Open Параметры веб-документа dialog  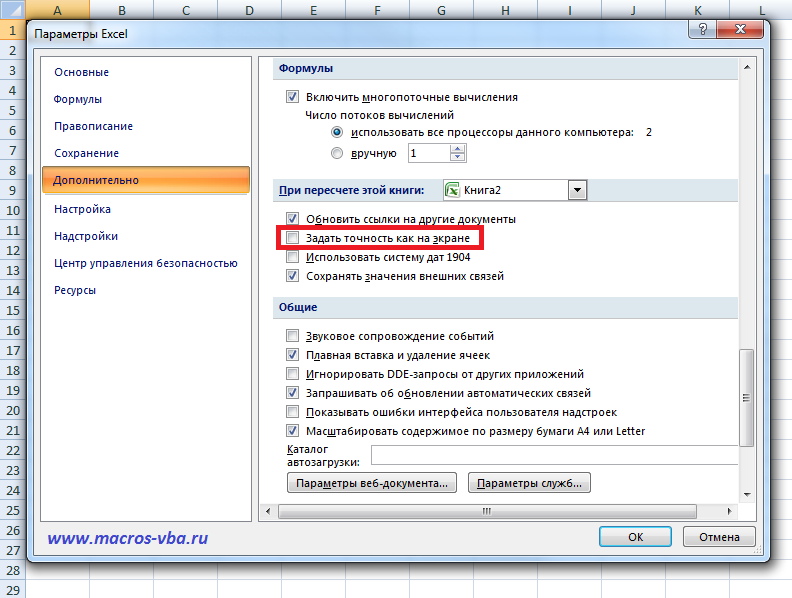pos(372,483)
